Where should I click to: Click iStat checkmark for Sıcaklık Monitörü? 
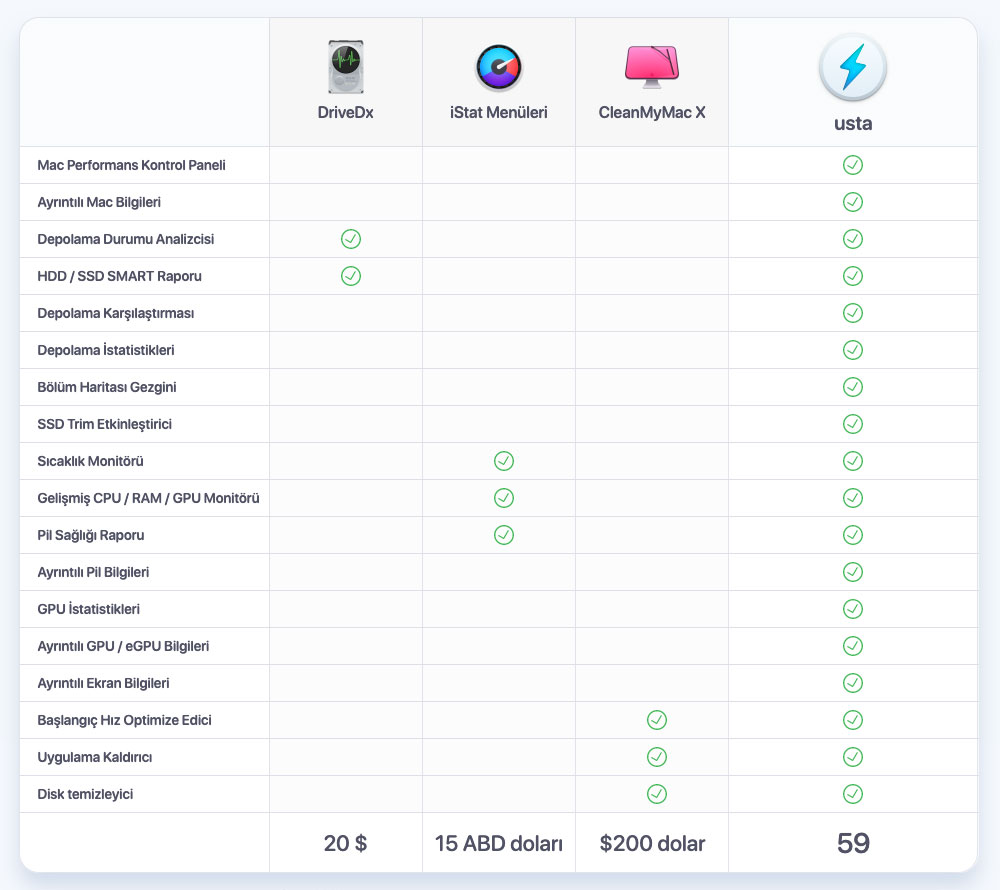504,461
